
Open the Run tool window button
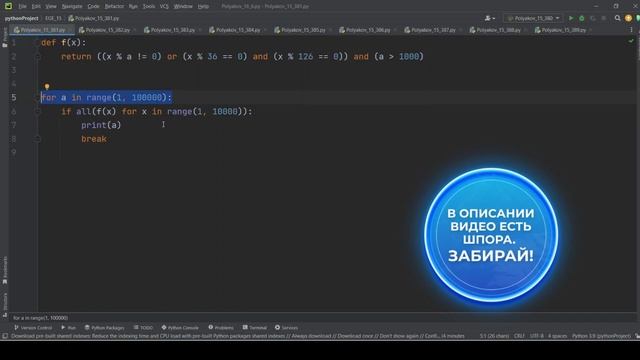click(x=69, y=327)
